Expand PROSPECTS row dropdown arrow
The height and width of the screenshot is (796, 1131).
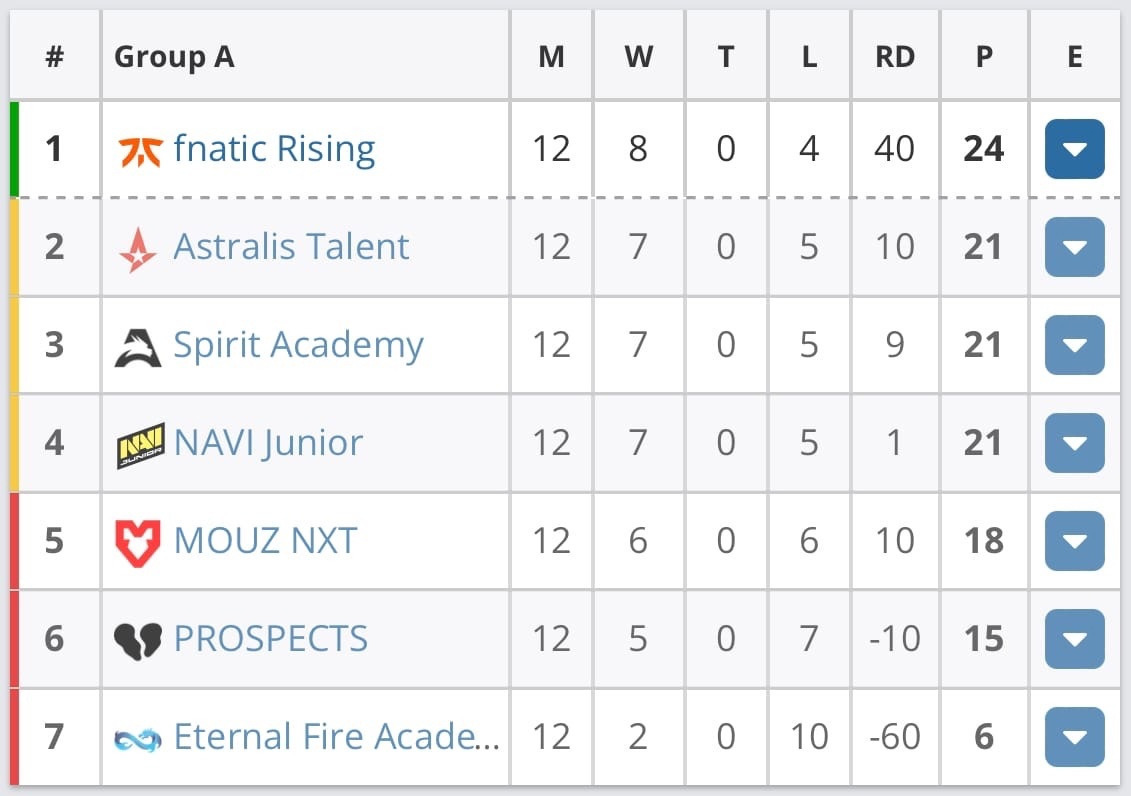point(1074,639)
